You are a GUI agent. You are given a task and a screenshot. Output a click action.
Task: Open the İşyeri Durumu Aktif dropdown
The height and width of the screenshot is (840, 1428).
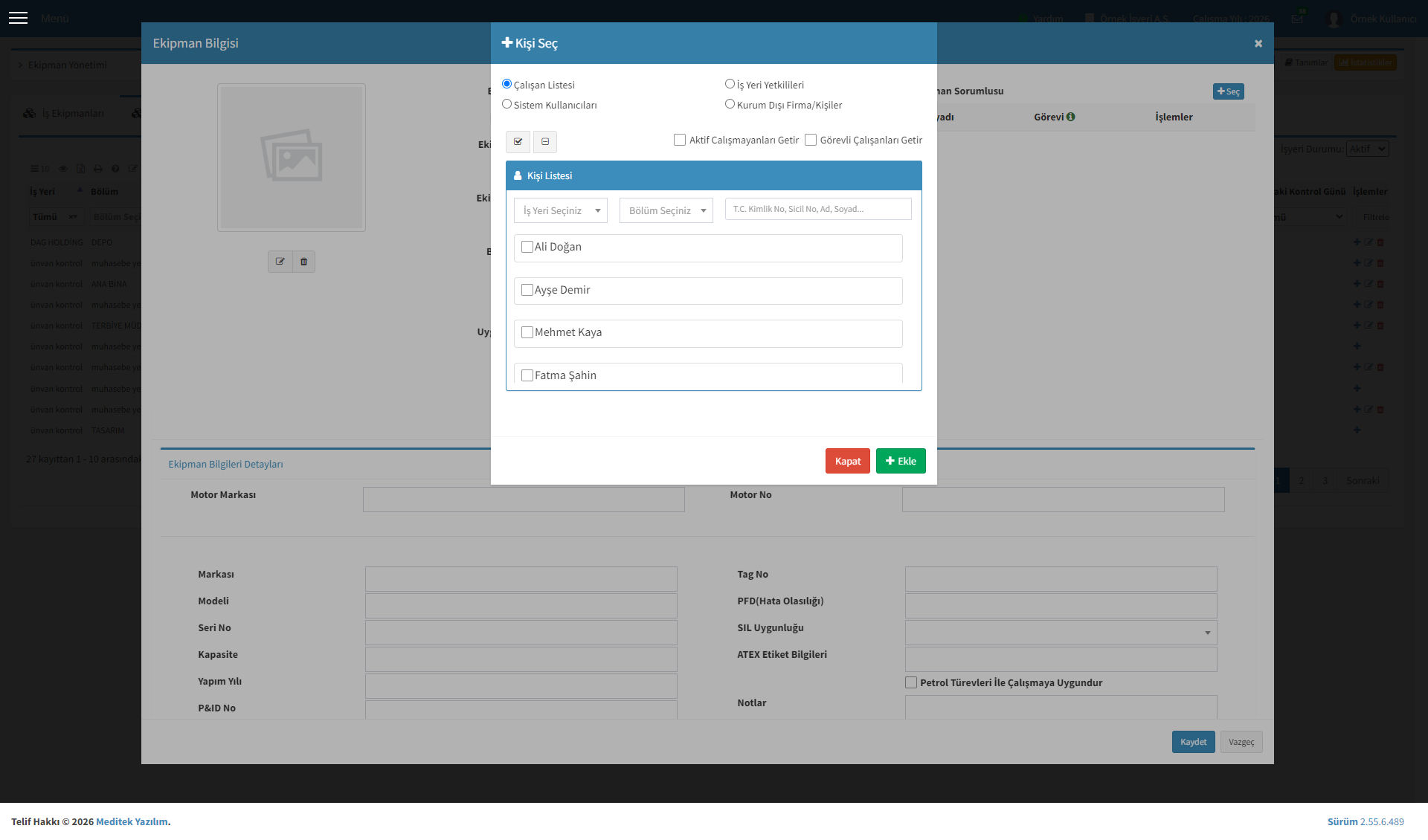pyautogui.click(x=1368, y=149)
